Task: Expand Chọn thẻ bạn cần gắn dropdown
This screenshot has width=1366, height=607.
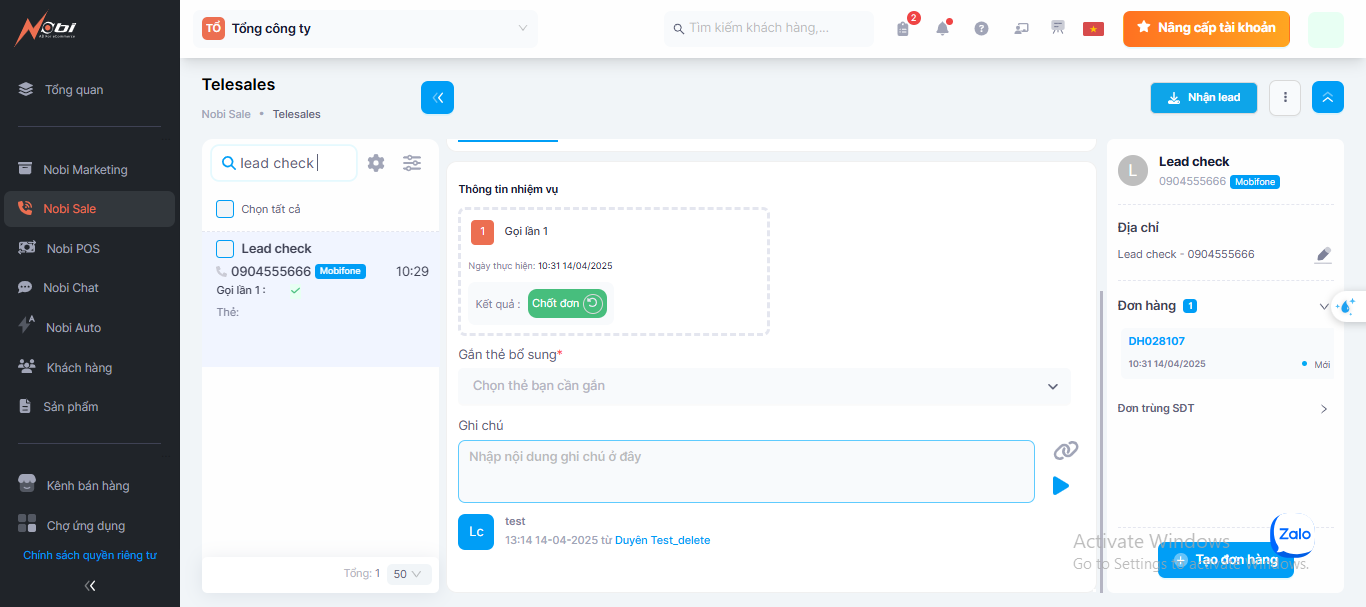Action: [764, 386]
